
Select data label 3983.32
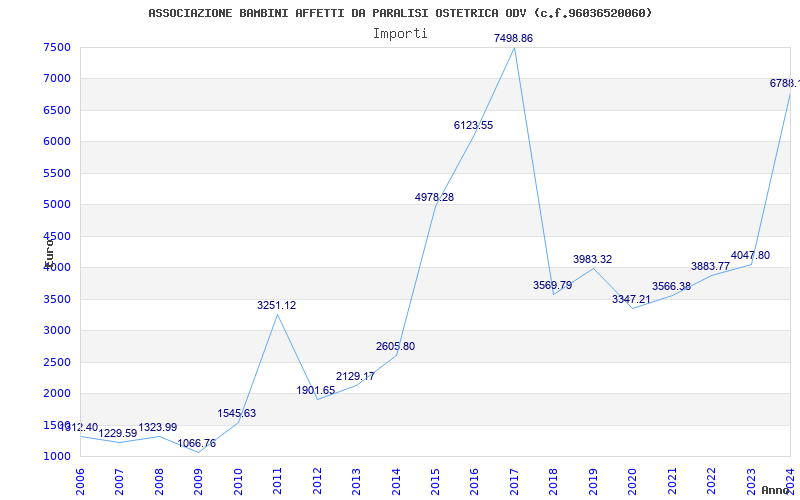pos(592,259)
